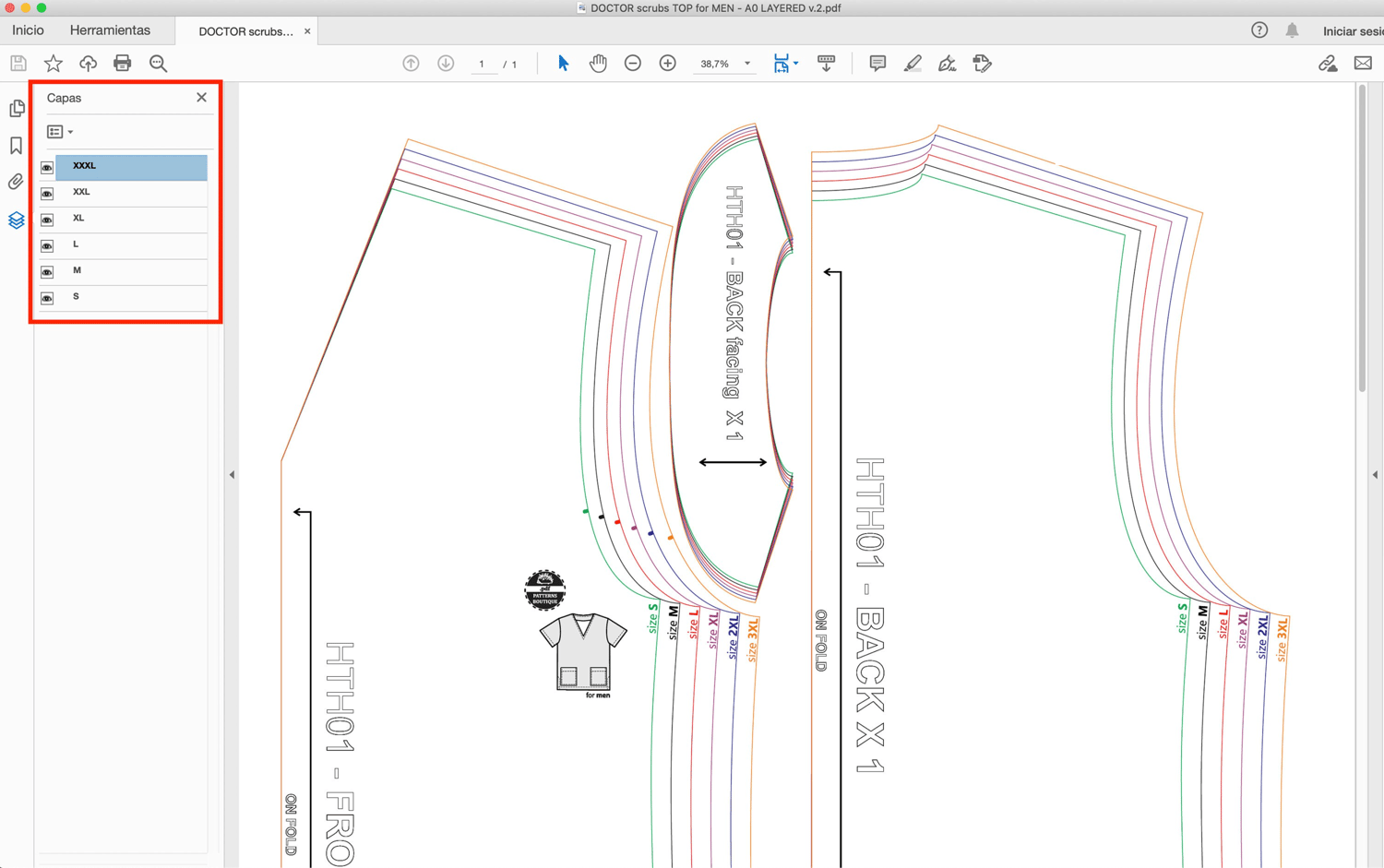
Task: Zoom out of the page
Action: coord(633,64)
